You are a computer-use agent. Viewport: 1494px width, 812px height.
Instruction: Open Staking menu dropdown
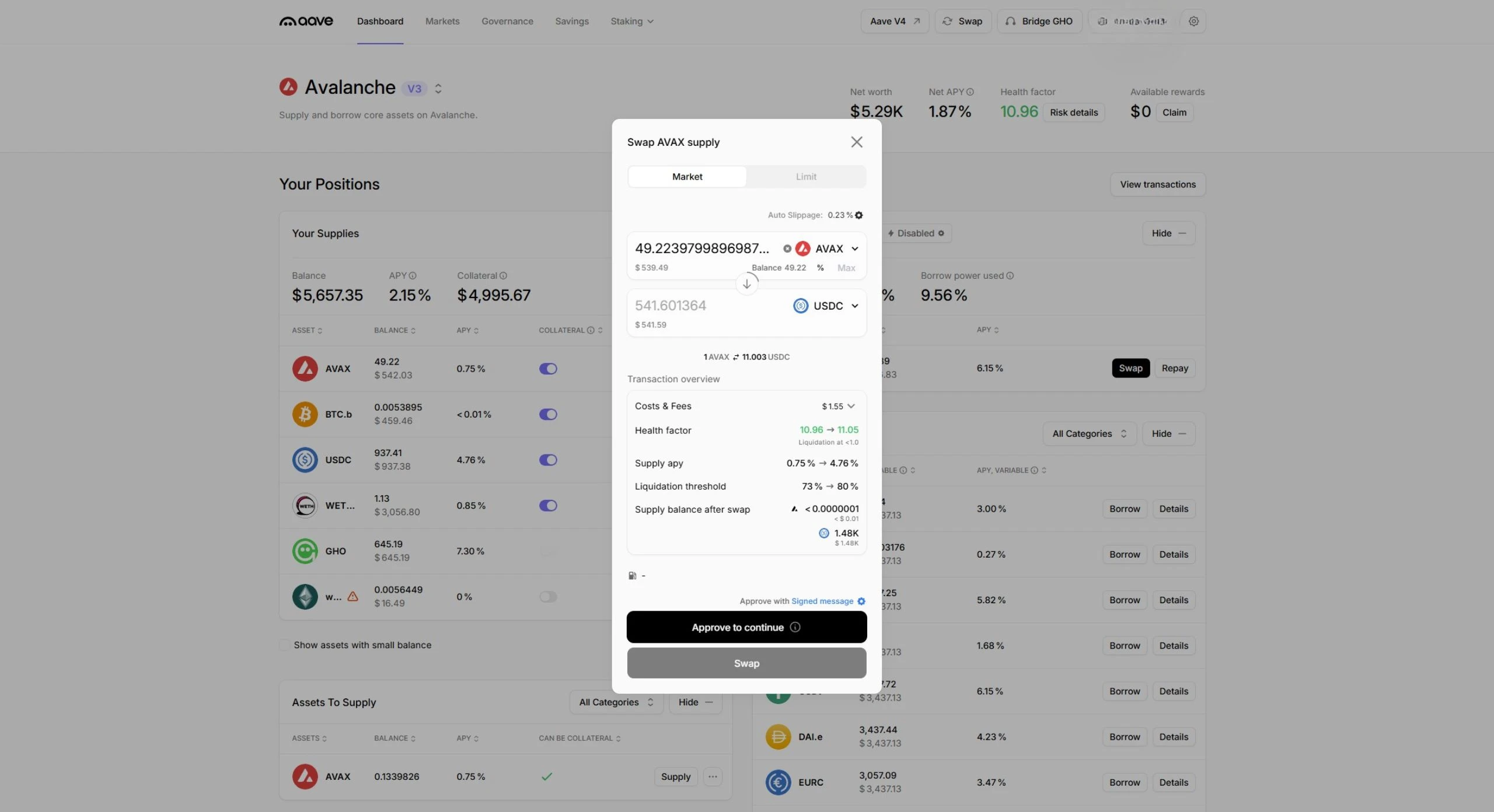pyautogui.click(x=632, y=21)
